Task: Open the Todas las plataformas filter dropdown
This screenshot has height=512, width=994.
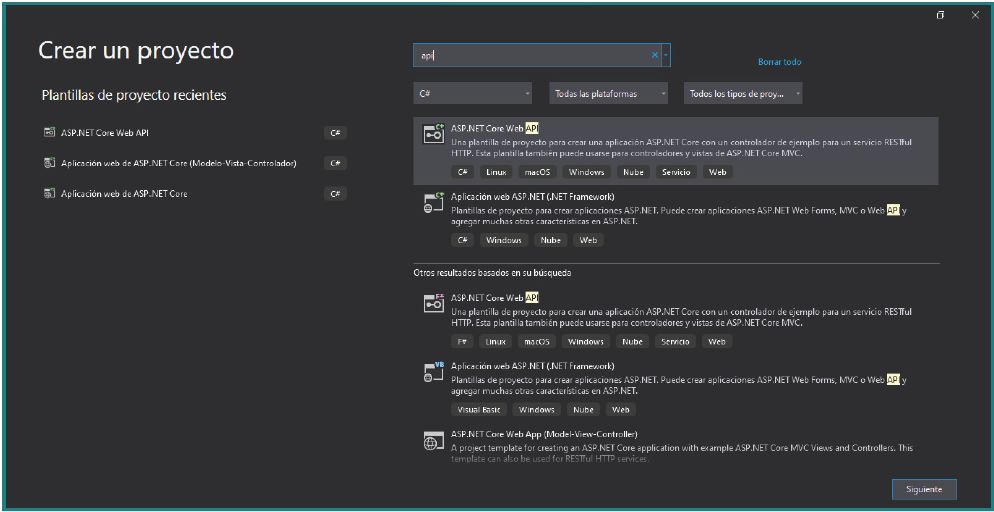Action: point(609,94)
